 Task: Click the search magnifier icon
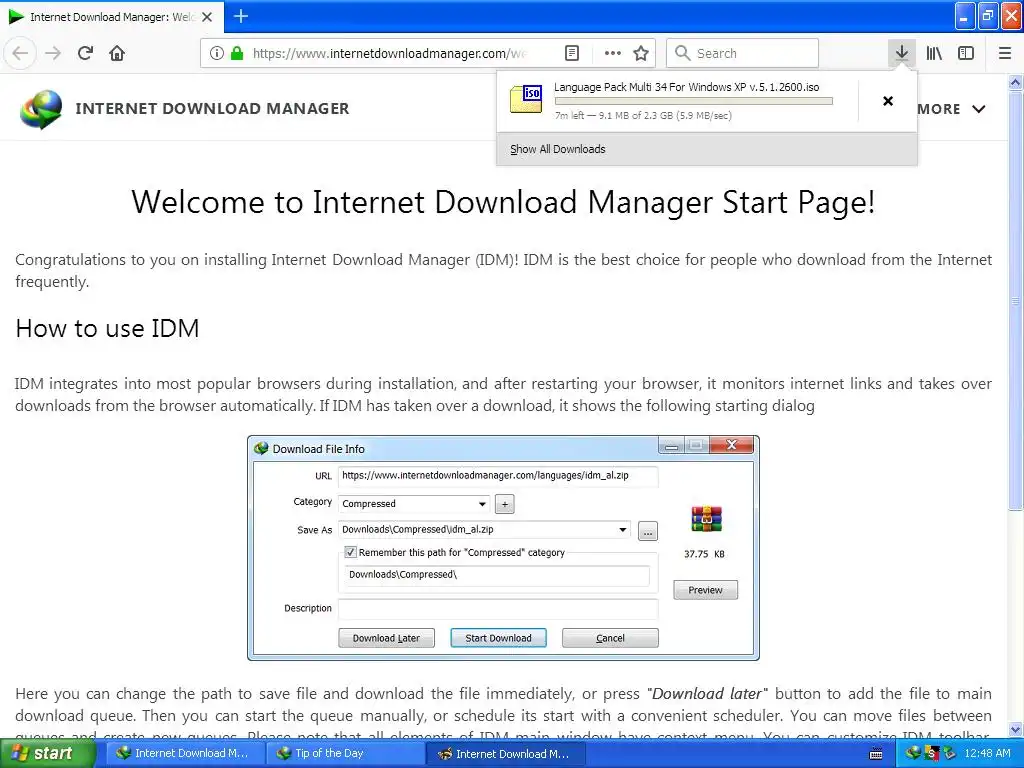(x=682, y=53)
